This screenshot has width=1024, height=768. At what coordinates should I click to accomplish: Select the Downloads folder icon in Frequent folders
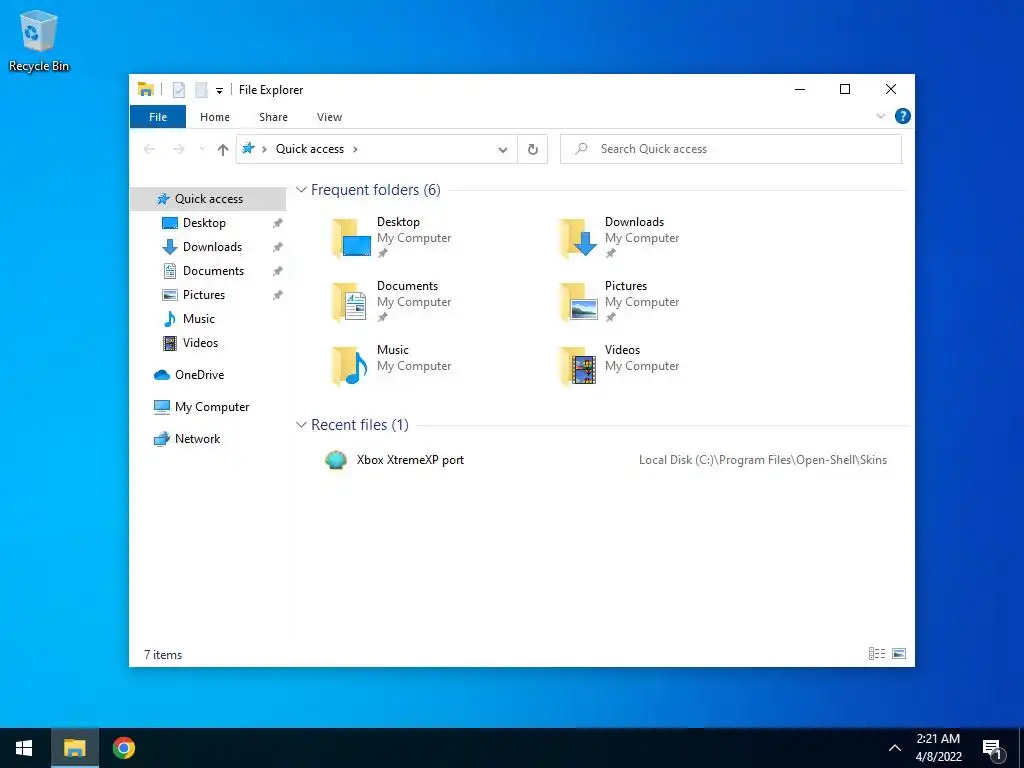[579, 238]
